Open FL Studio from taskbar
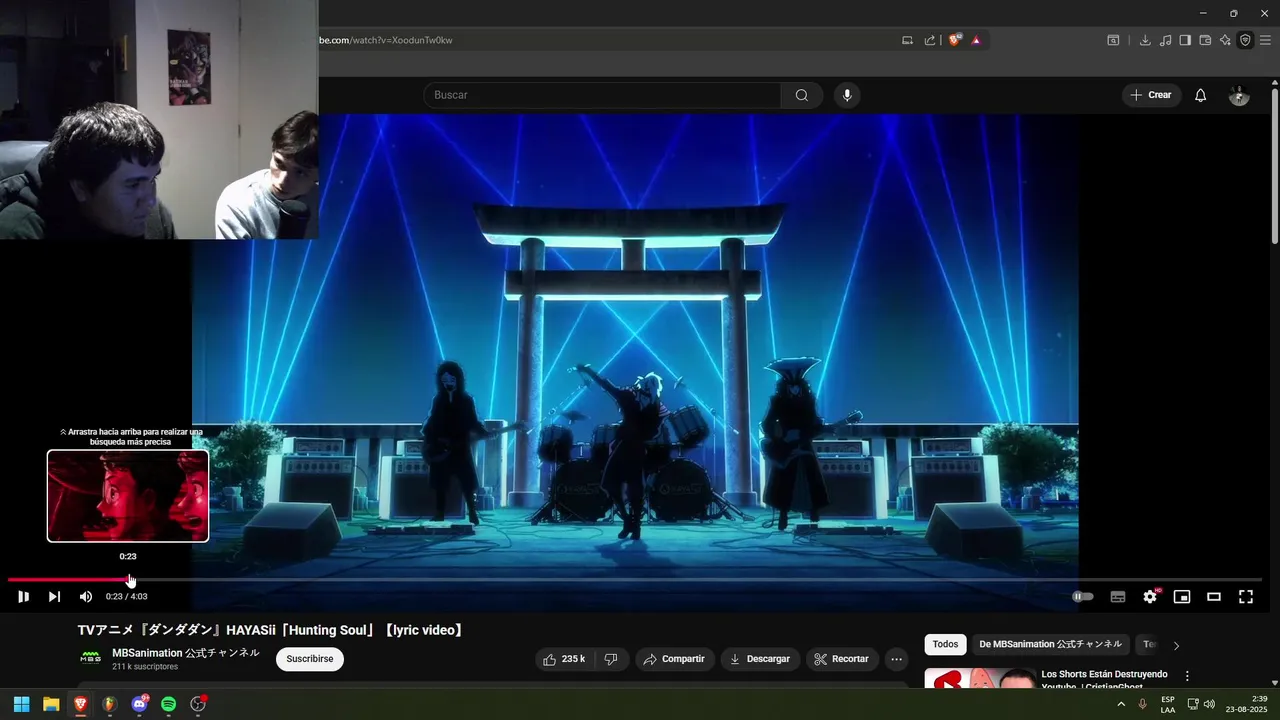The height and width of the screenshot is (720, 1280). point(110,704)
